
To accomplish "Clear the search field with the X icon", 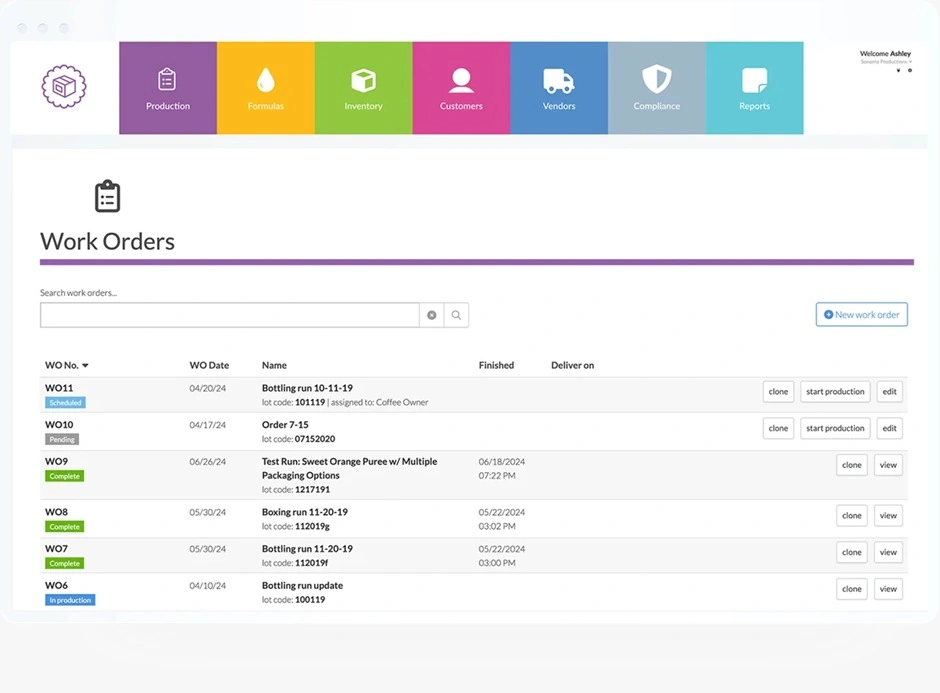I will (432, 315).
